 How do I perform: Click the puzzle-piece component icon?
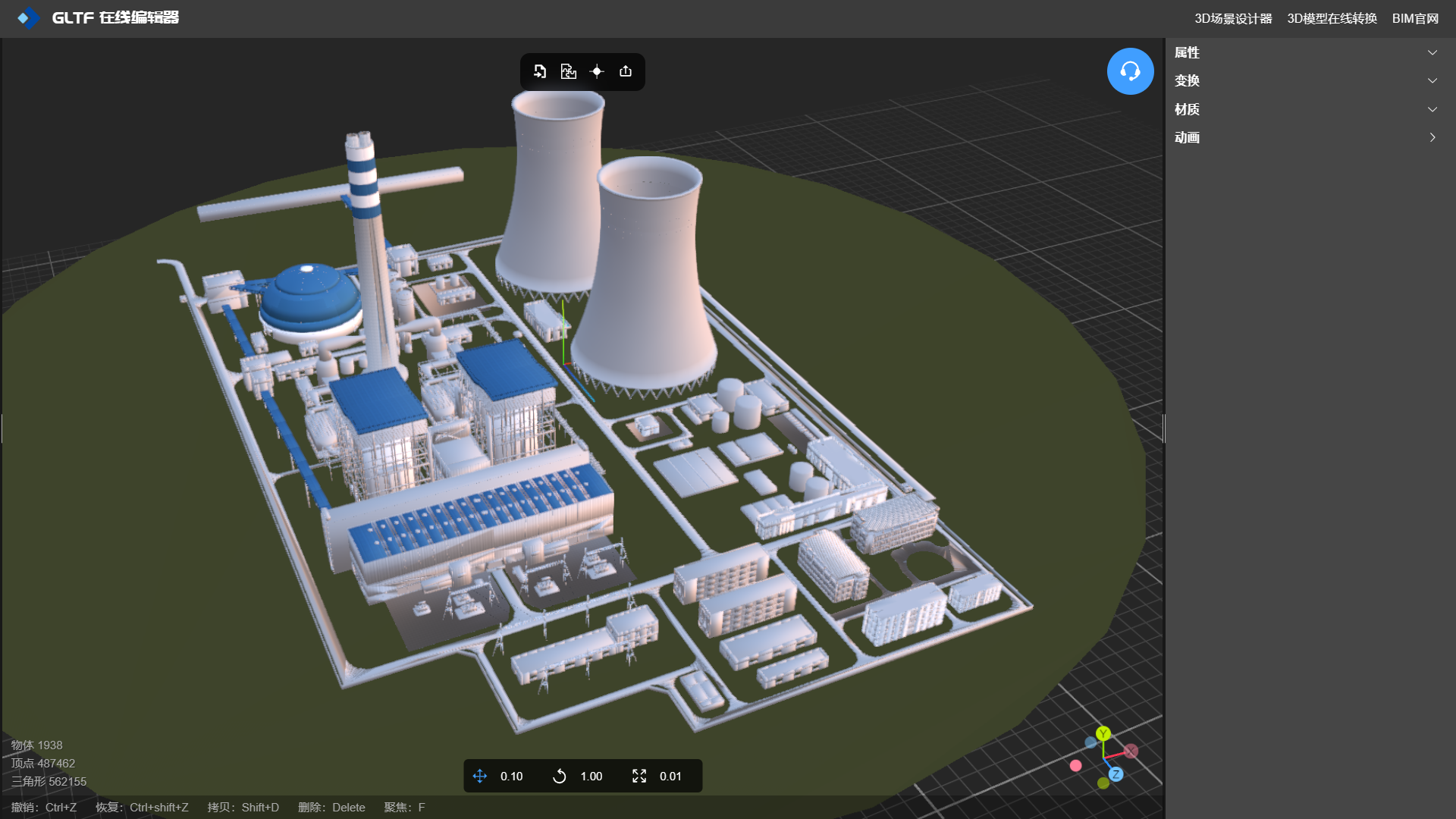[568, 71]
